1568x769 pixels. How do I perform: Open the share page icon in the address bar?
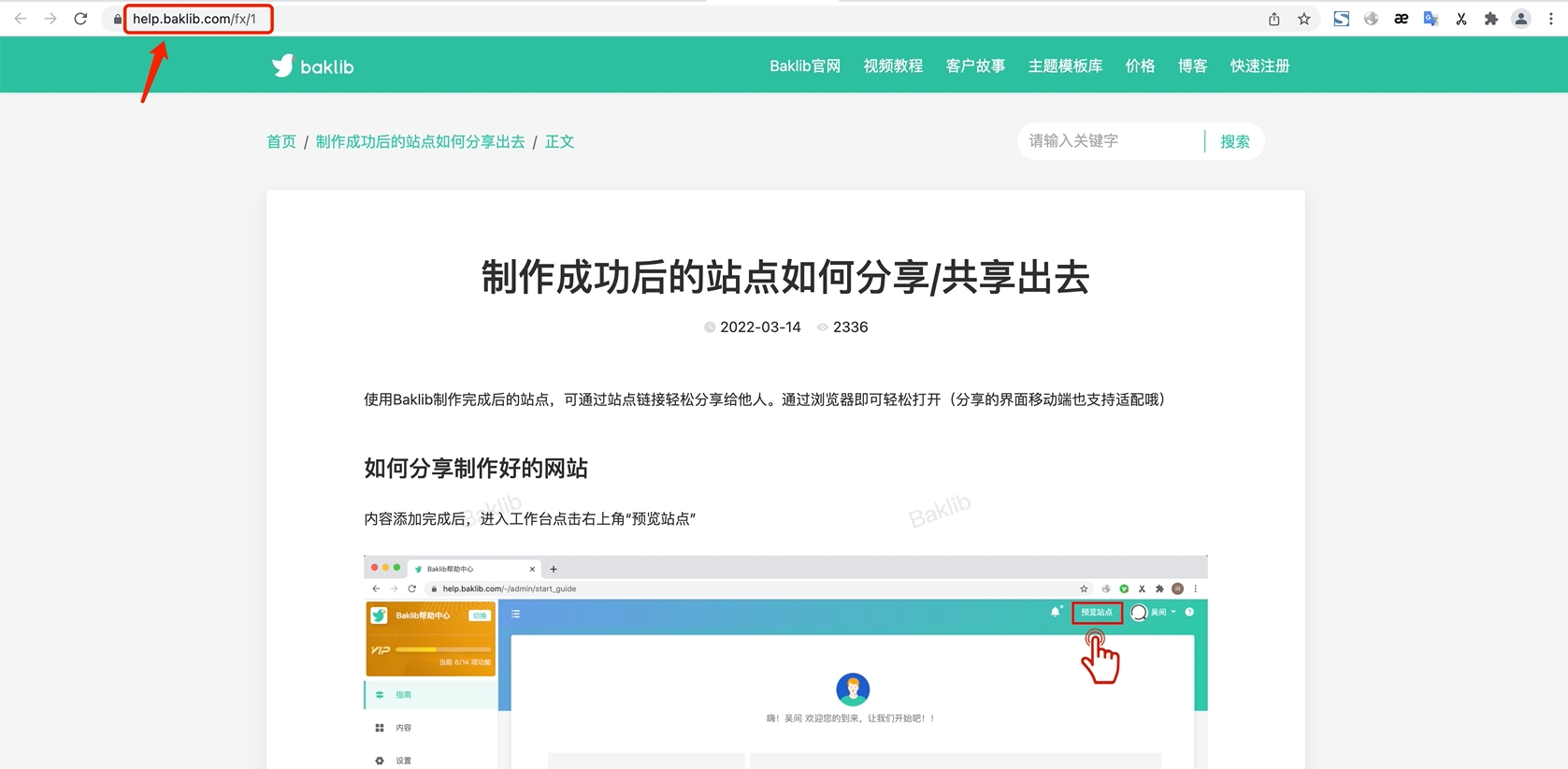[x=1273, y=19]
